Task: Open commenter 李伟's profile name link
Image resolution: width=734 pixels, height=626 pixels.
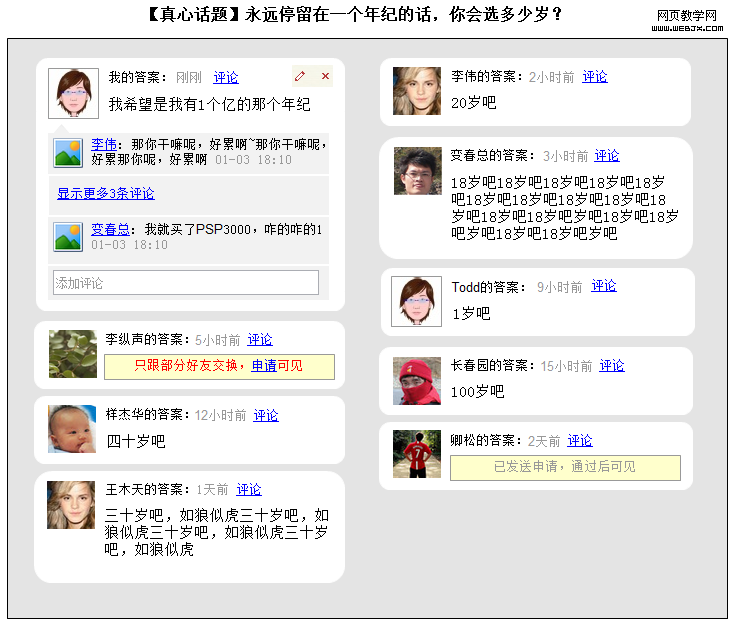Action: point(104,144)
